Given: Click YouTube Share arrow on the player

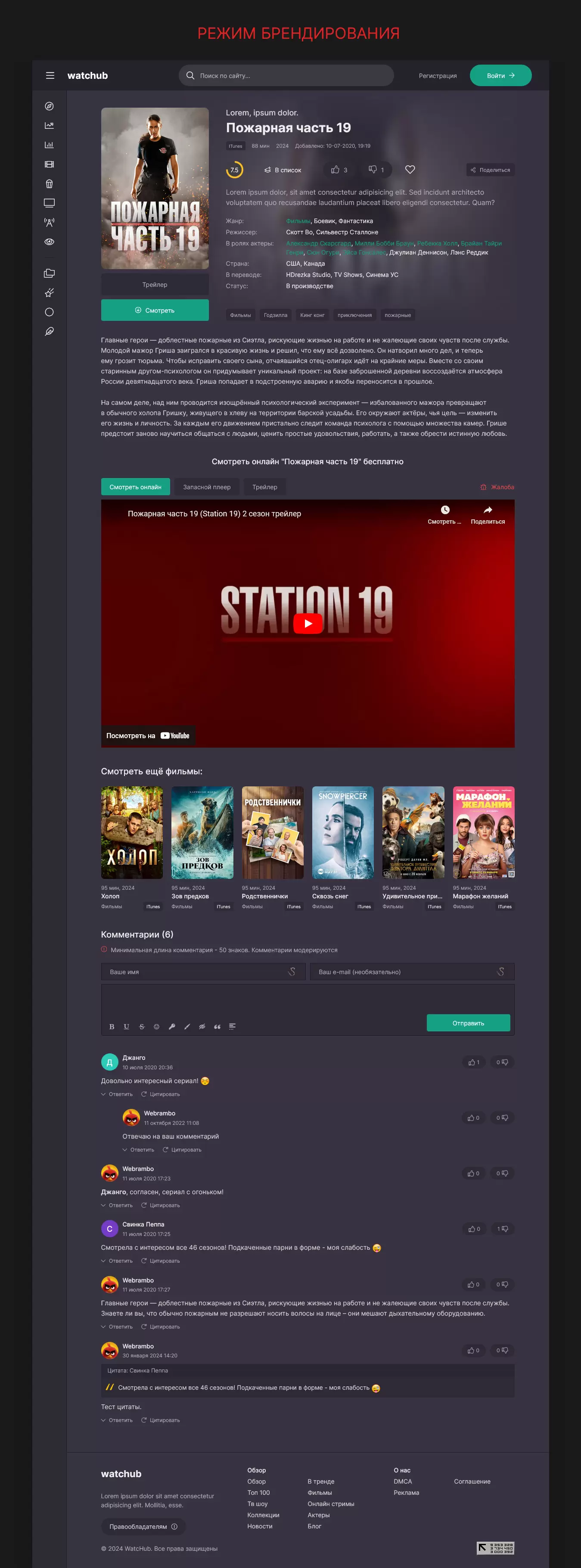Looking at the screenshot, I should click(488, 514).
